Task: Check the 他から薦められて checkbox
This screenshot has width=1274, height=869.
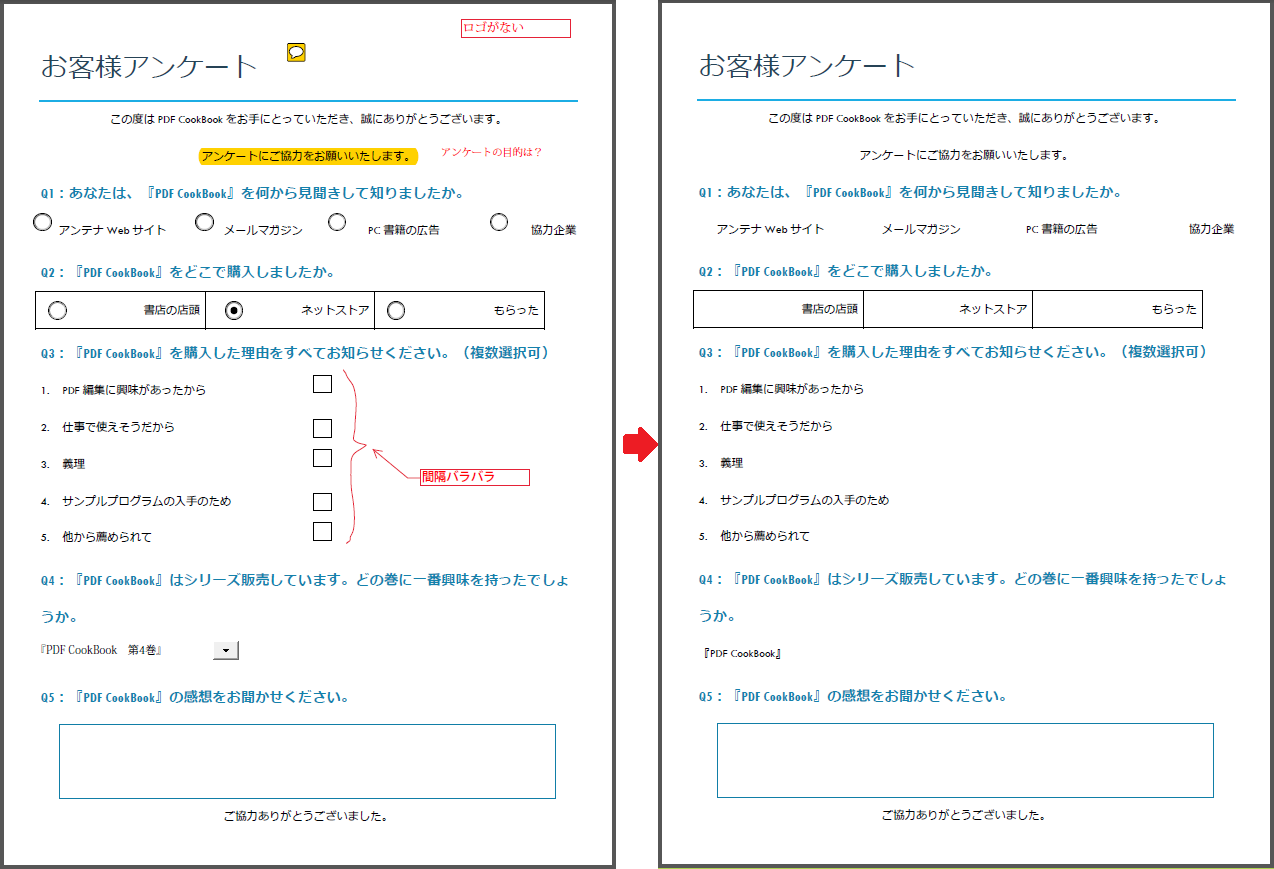Action: [x=322, y=531]
